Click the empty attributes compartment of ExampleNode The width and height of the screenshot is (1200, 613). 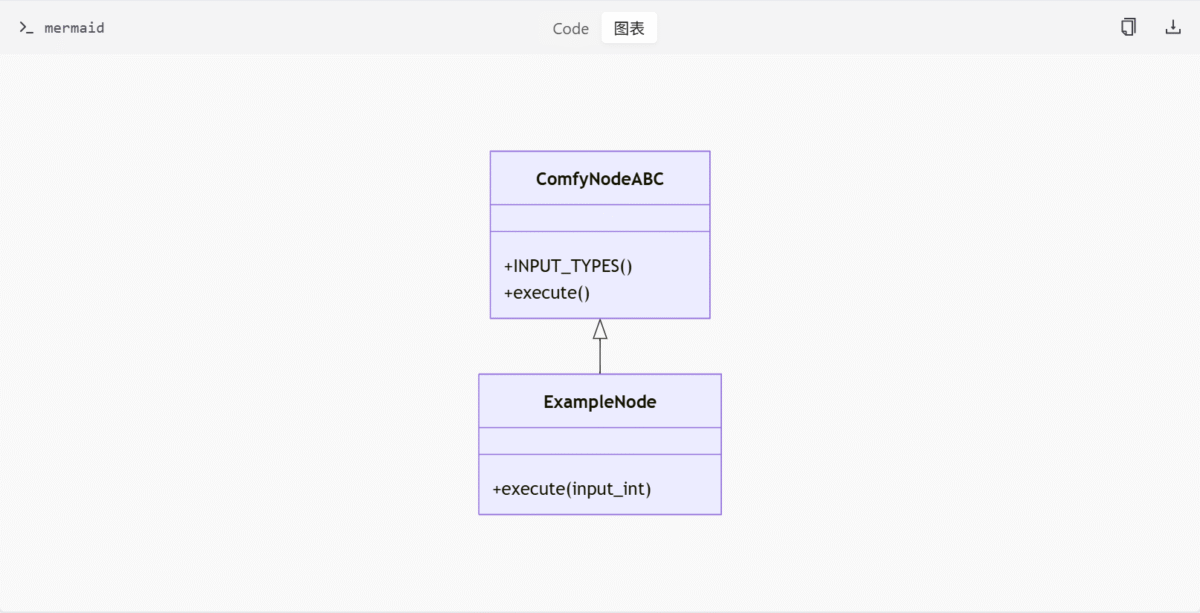[600, 441]
